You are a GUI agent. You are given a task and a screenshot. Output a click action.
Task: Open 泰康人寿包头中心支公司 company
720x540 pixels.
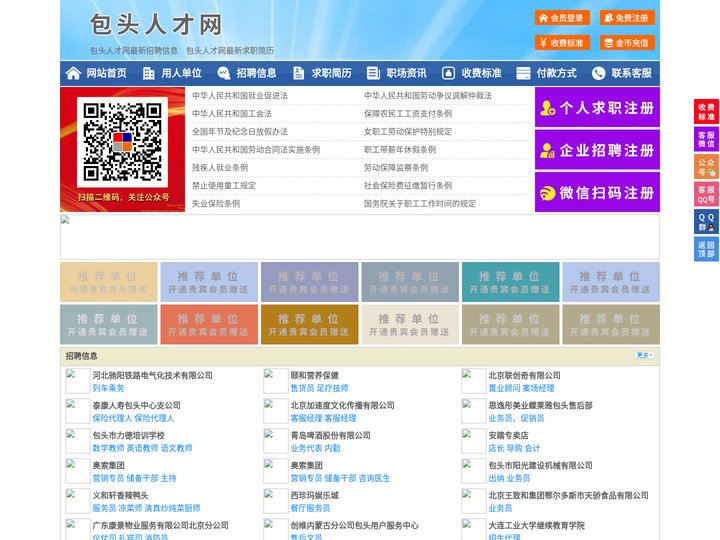tap(136, 405)
